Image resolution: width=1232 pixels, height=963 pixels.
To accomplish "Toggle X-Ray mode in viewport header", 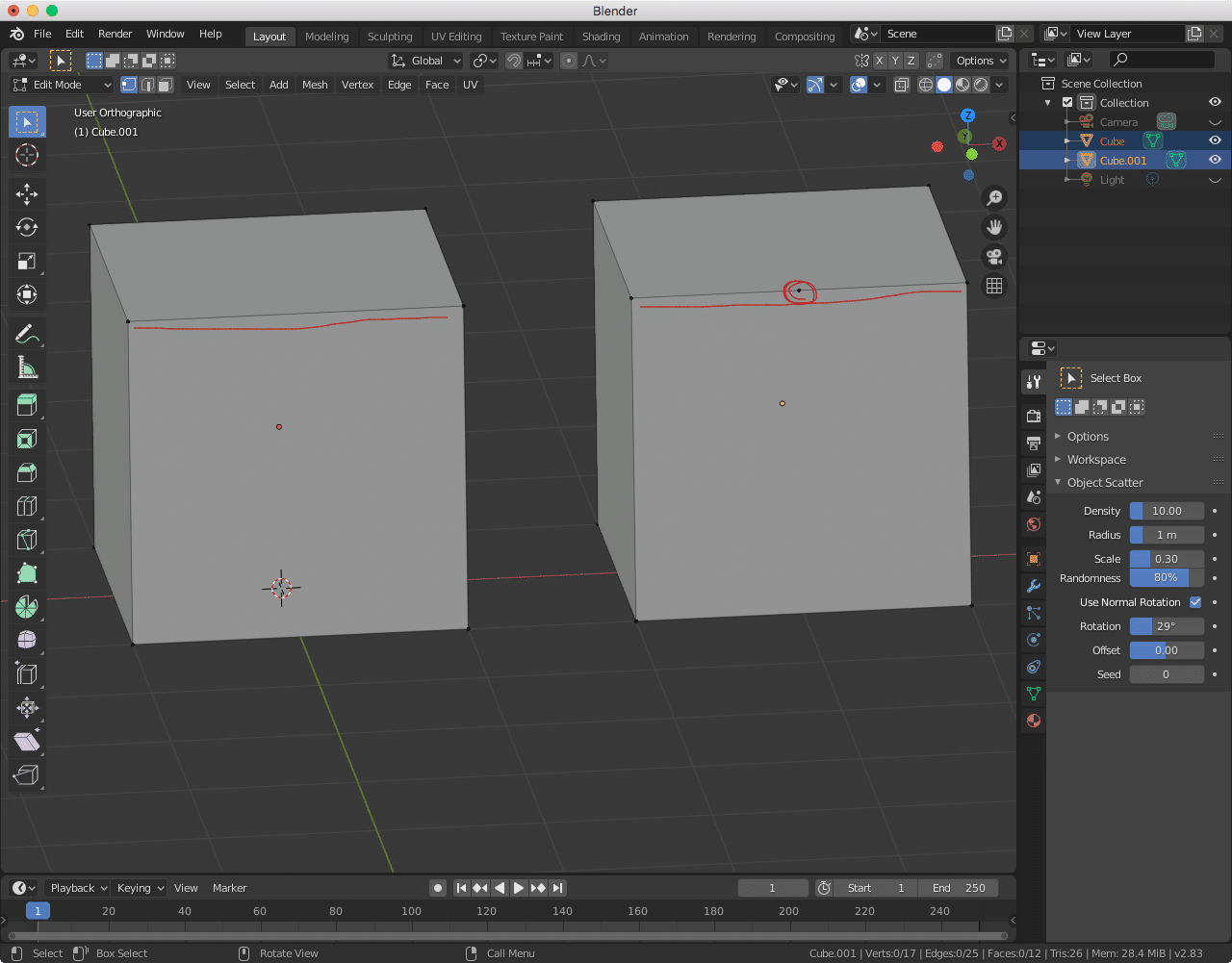I will [x=901, y=85].
